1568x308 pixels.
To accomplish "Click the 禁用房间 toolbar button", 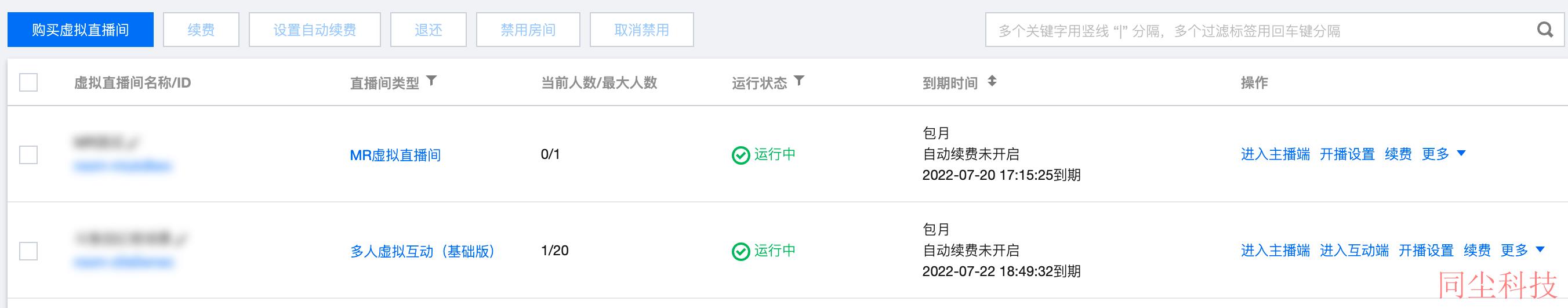I will (x=528, y=30).
